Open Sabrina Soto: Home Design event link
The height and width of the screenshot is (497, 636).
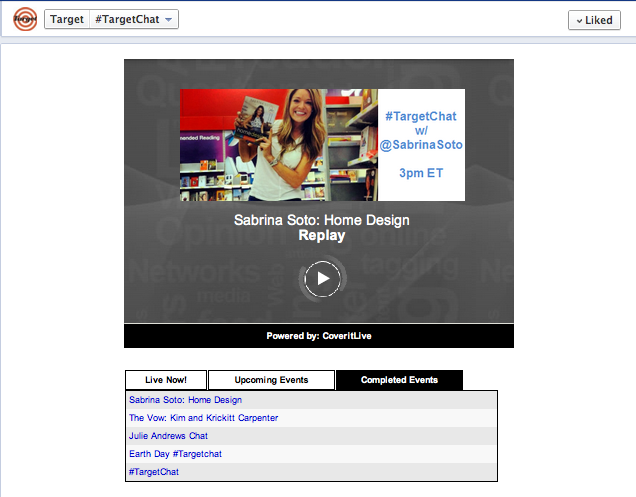185,400
